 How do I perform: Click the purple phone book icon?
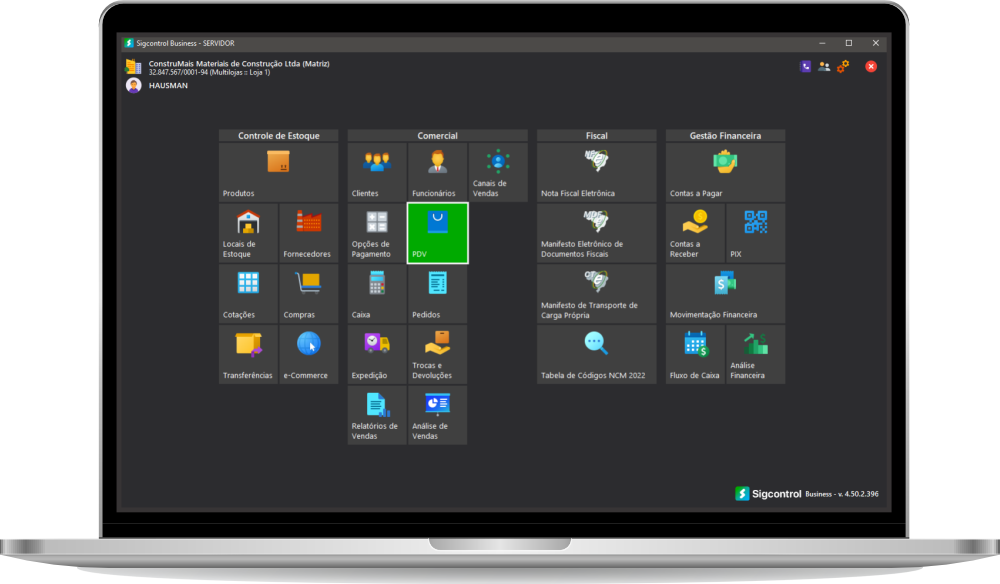[x=806, y=66]
